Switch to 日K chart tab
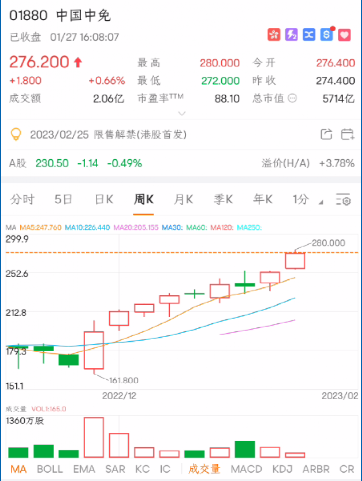Viewport: 362px width, 481px height. click(x=104, y=199)
